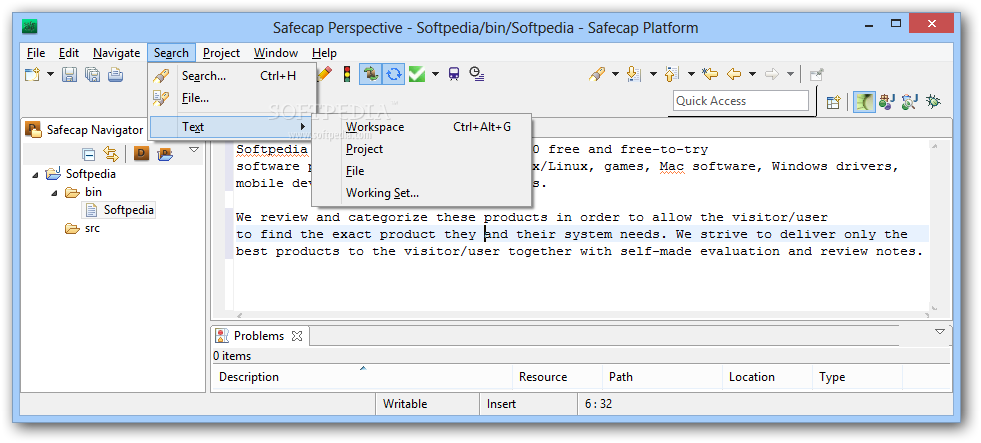Image resolution: width=981 pixels, height=443 pixels.
Task: Click the pencil edit toolbar icon
Action: click(325, 74)
